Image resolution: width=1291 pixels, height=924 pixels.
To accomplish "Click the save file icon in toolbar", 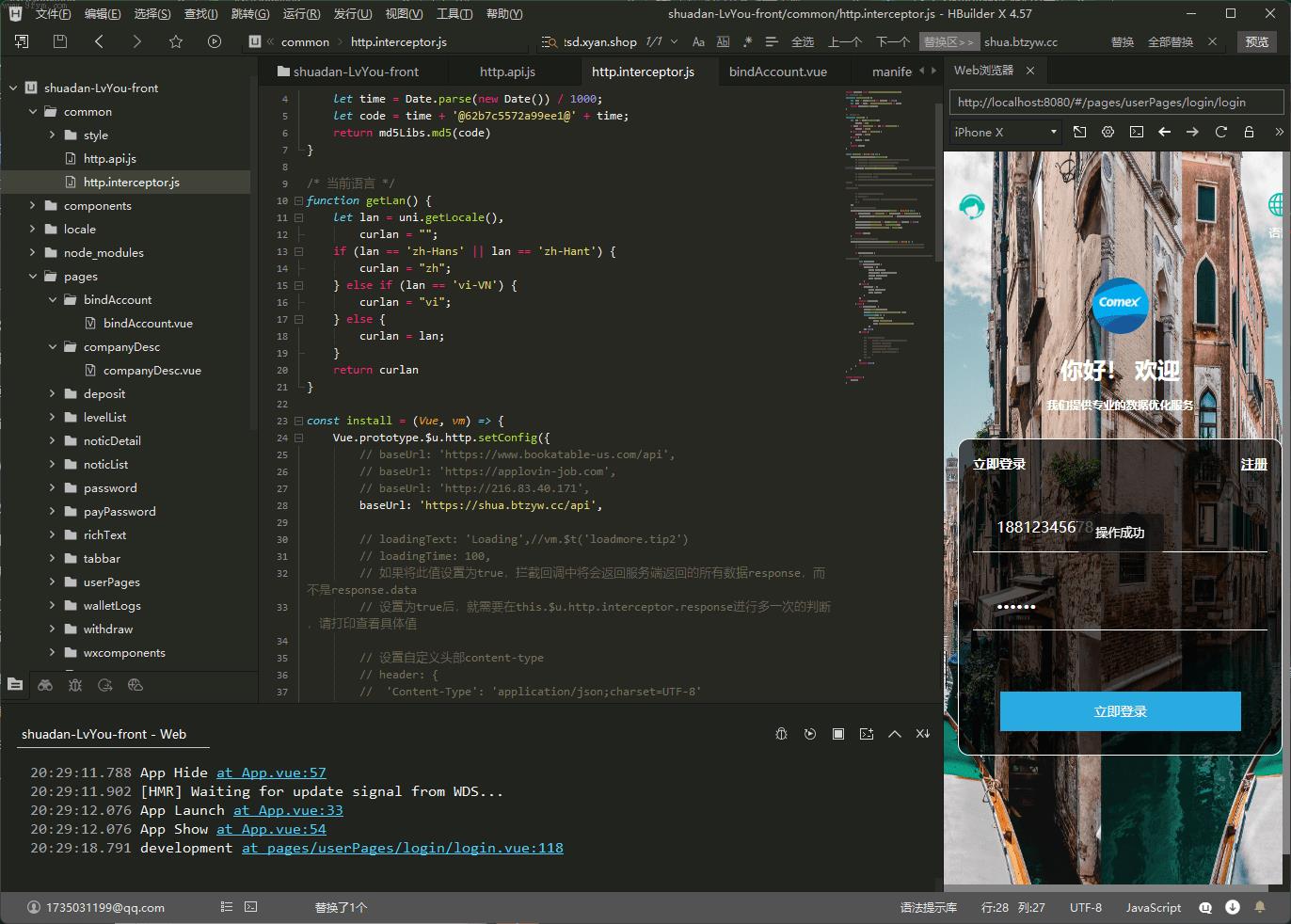I will pyautogui.click(x=60, y=41).
